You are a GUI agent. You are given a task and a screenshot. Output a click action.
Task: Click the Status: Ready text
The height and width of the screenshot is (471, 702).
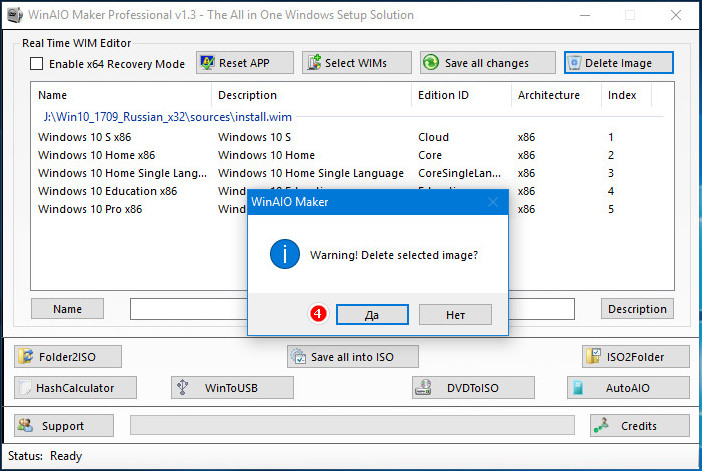(45, 456)
